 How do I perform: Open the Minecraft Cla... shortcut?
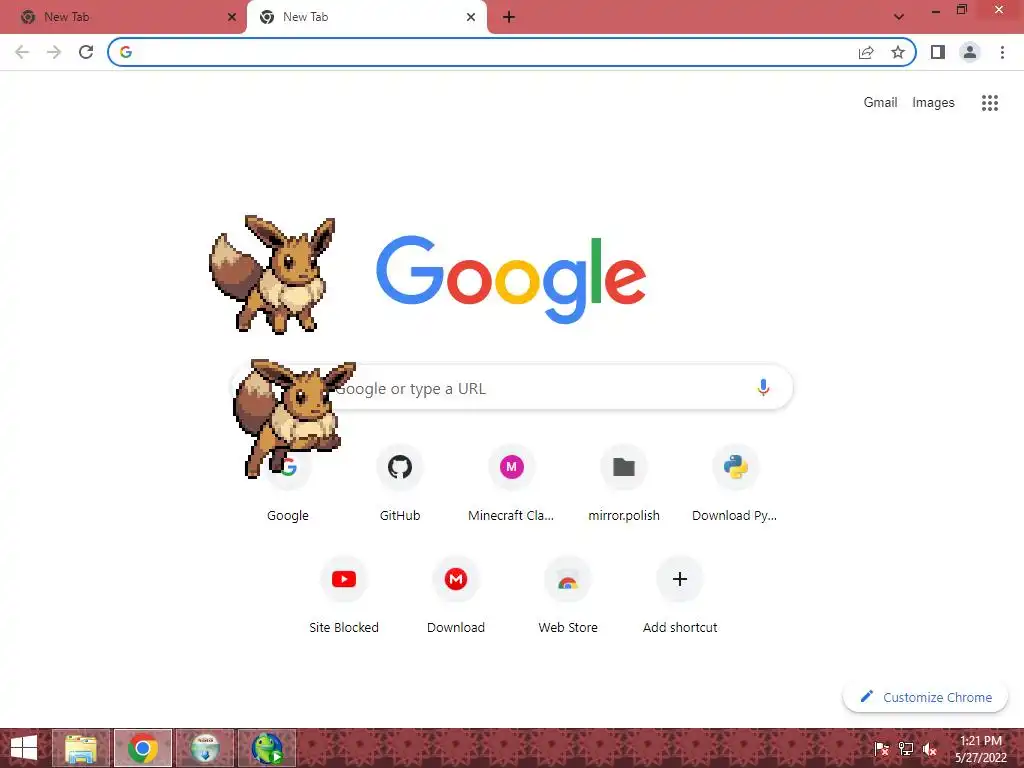pyautogui.click(x=511, y=483)
